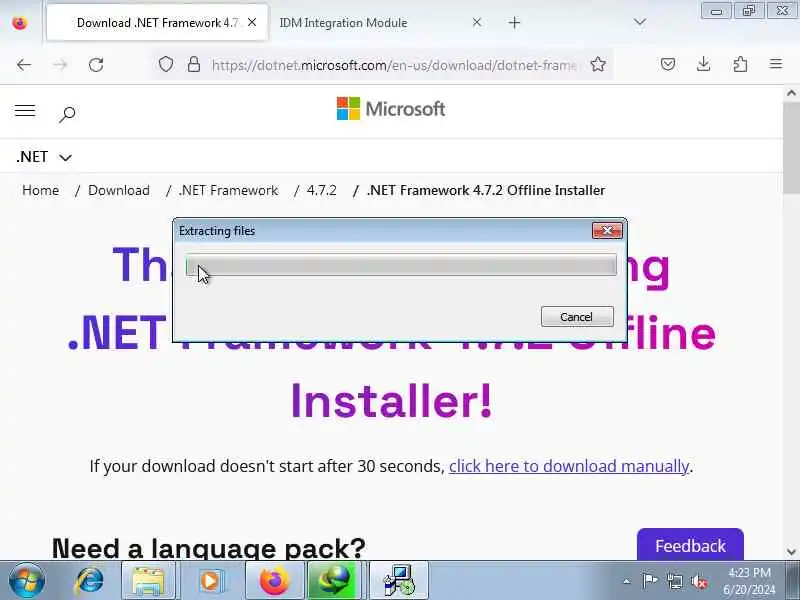The width and height of the screenshot is (800, 600).
Task: Reload the page with the refresh icon
Action: click(x=96, y=65)
